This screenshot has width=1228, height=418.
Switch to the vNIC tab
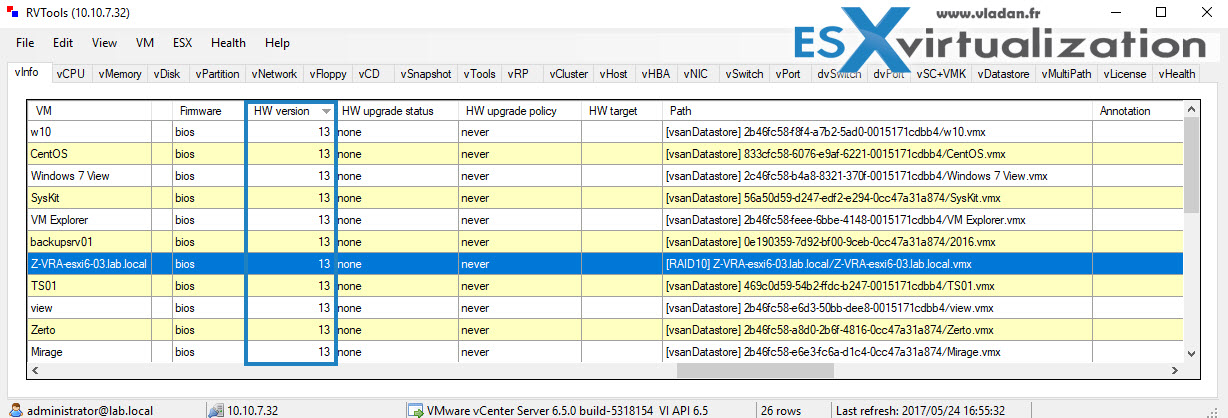point(696,73)
